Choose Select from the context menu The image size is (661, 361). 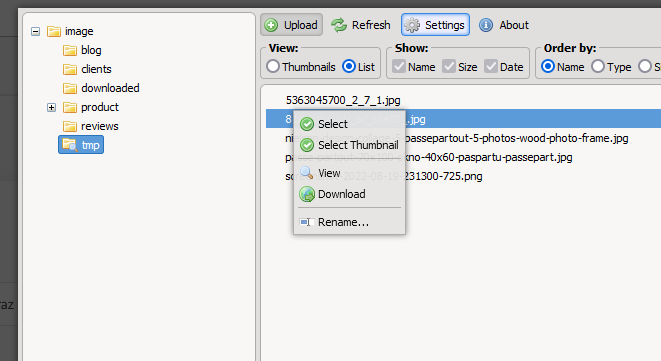point(349,124)
